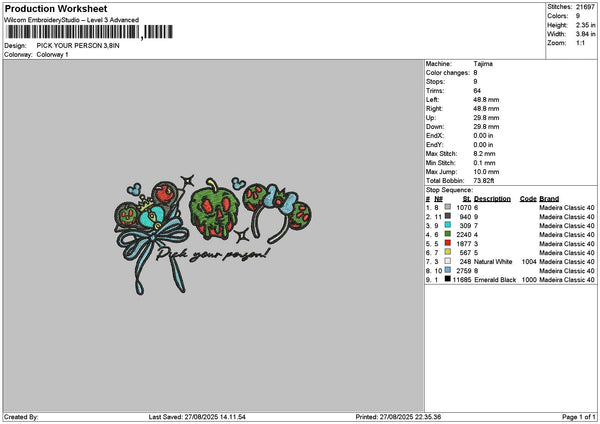Viewport: 600px width, 424px height.
Task: Click the Stitches value 21697
Action: click(x=585, y=7)
